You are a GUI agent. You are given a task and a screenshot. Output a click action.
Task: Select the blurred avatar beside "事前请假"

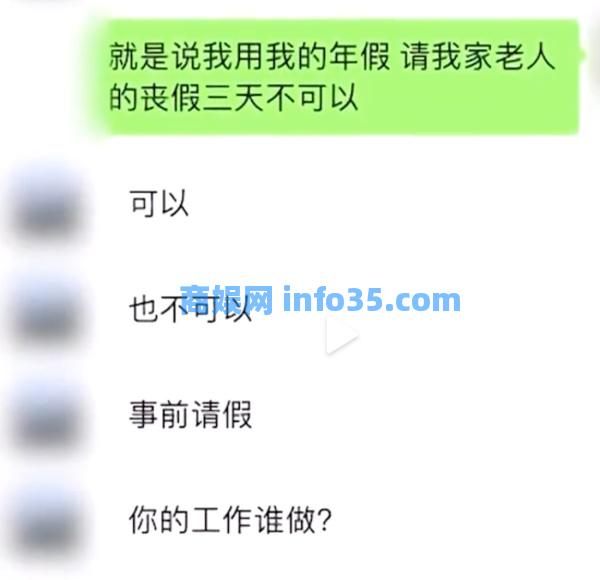coord(46,417)
